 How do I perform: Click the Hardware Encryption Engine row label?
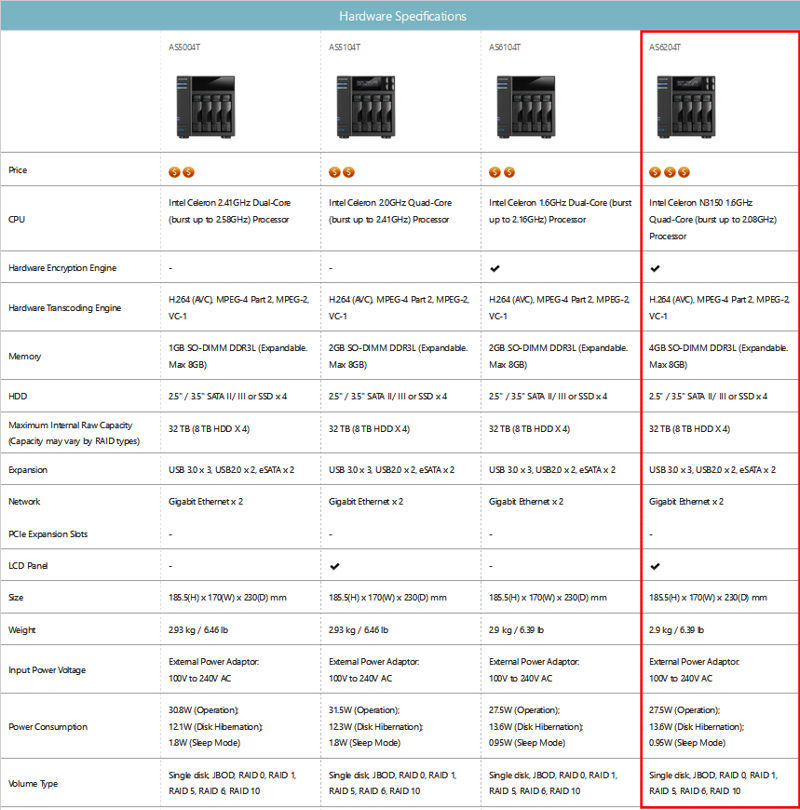(x=62, y=268)
